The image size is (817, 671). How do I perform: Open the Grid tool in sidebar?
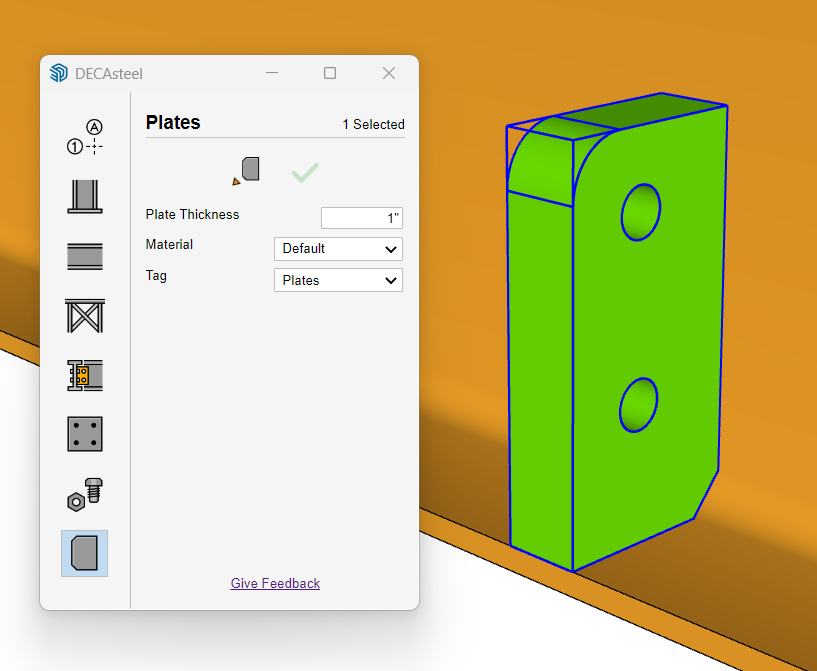(85, 138)
